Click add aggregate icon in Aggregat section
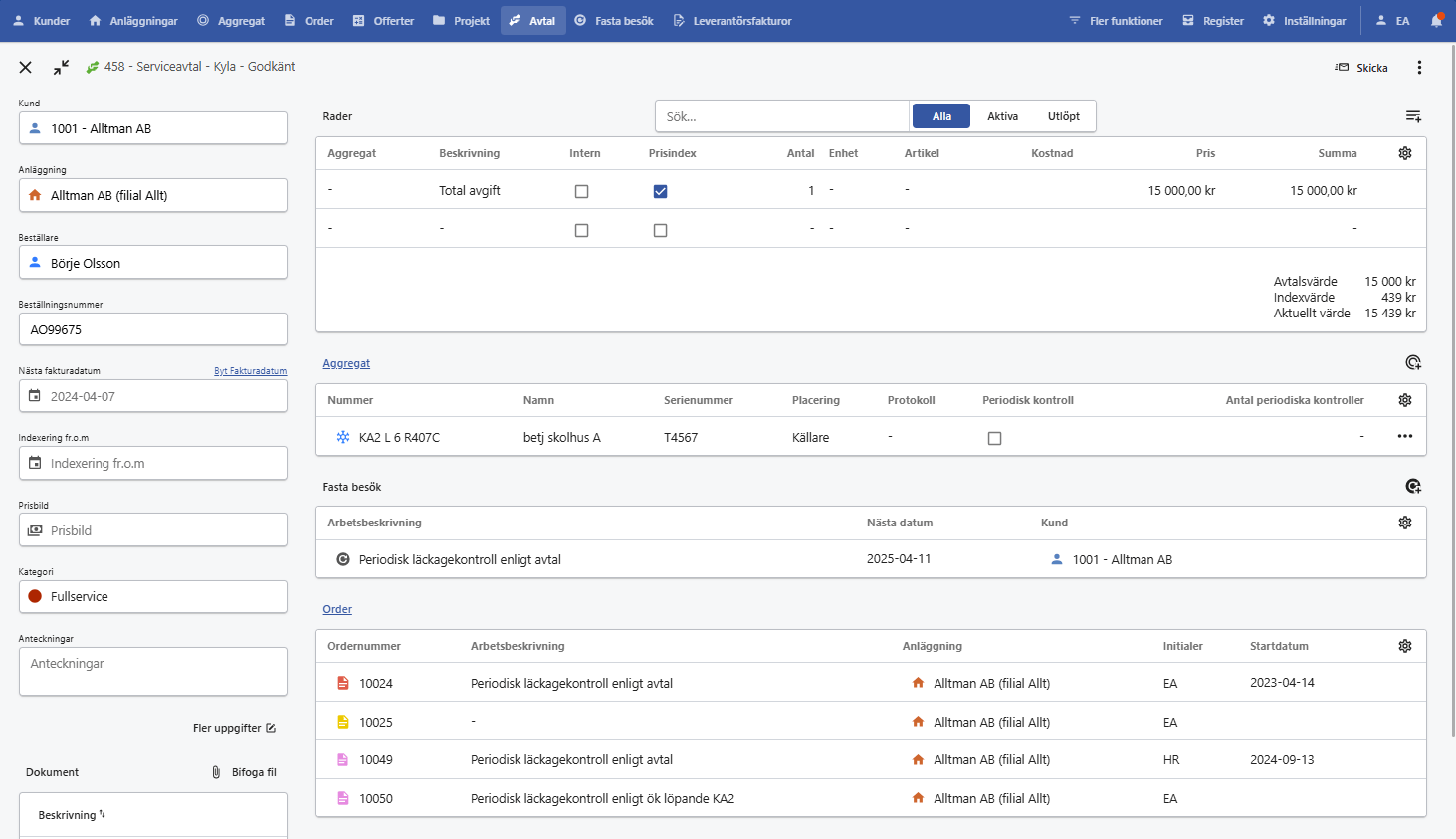This screenshot has width=1456, height=839. 1413,363
